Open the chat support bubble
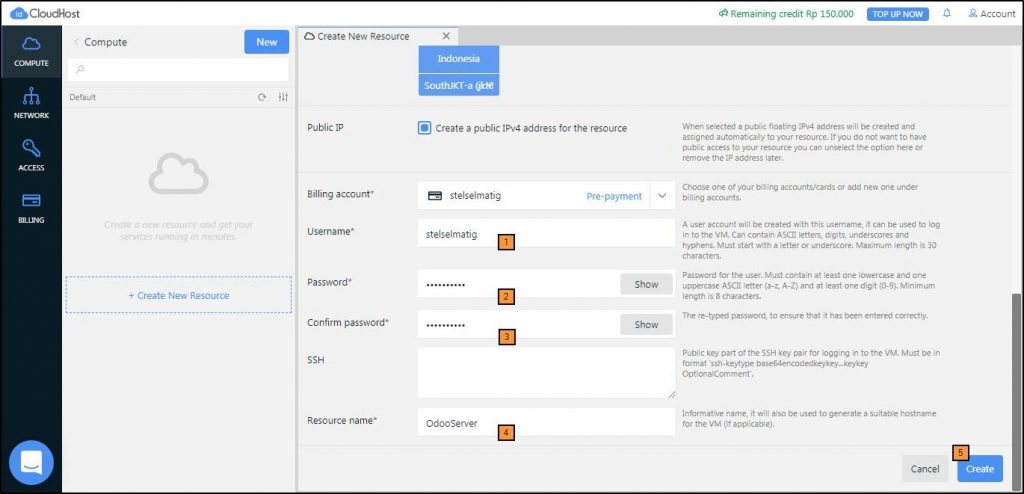 (31, 462)
